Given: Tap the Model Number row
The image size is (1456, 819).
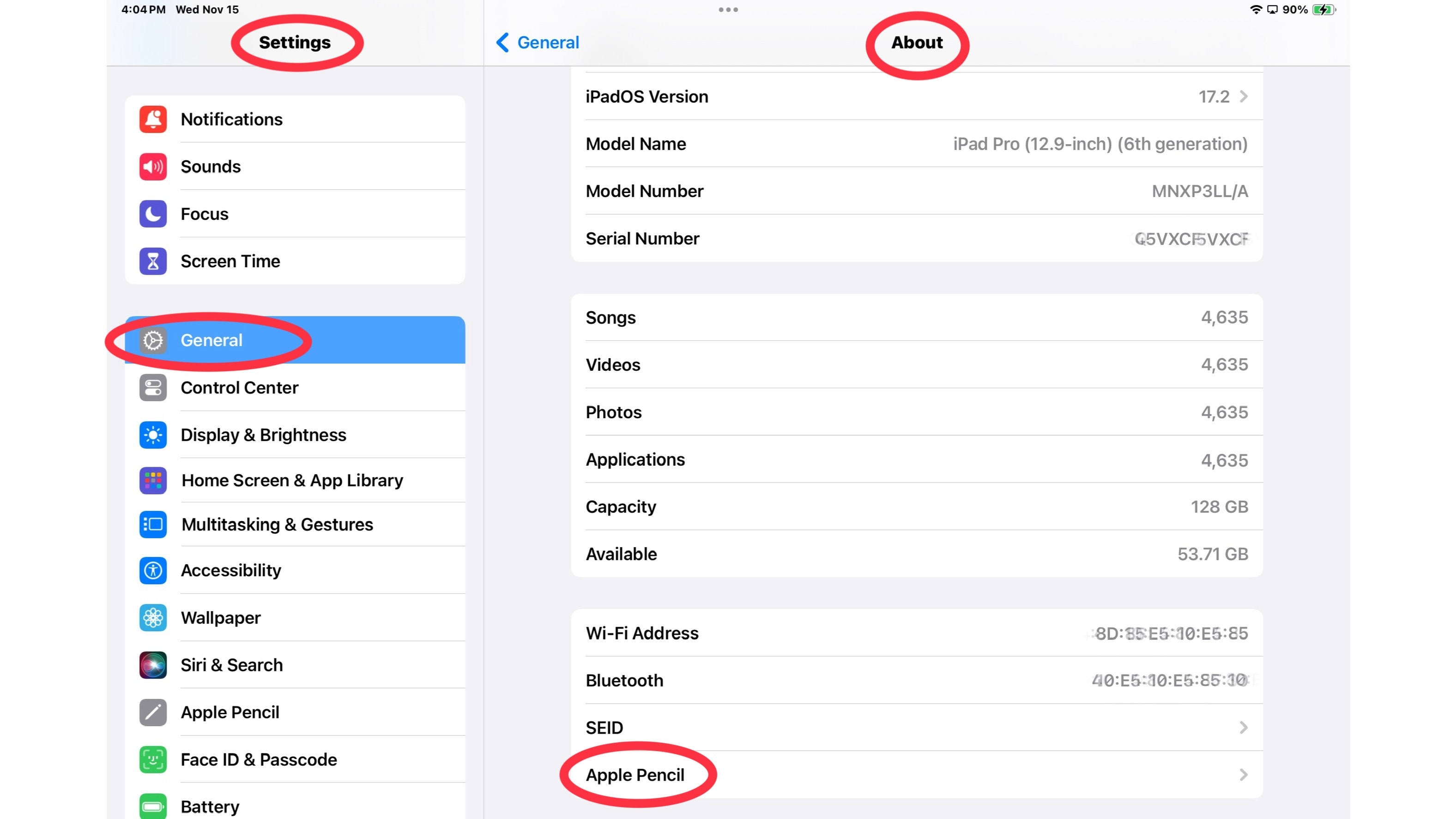Looking at the screenshot, I should click(916, 191).
